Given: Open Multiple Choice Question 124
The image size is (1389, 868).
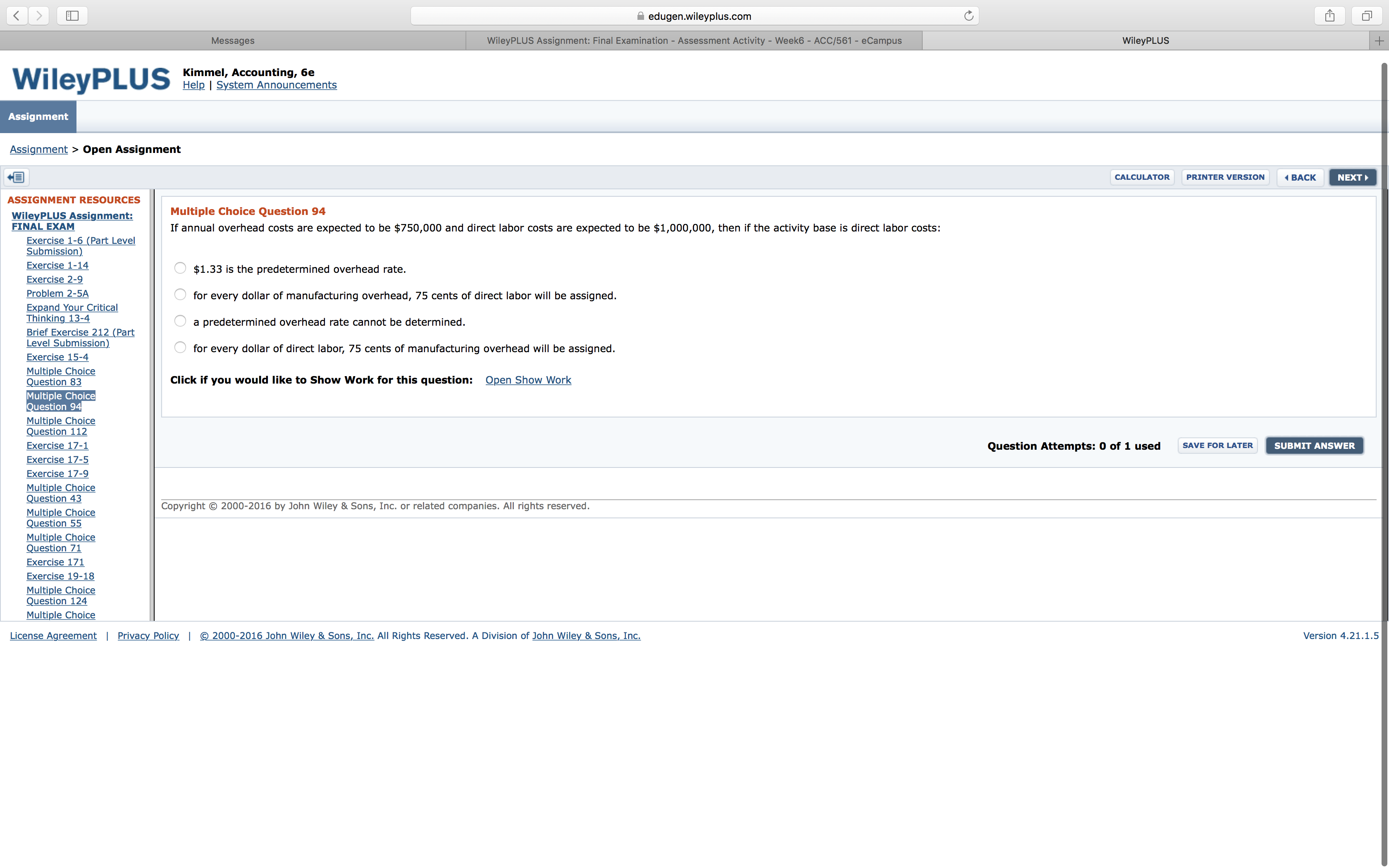Looking at the screenshot, I should tap(61, 595).
